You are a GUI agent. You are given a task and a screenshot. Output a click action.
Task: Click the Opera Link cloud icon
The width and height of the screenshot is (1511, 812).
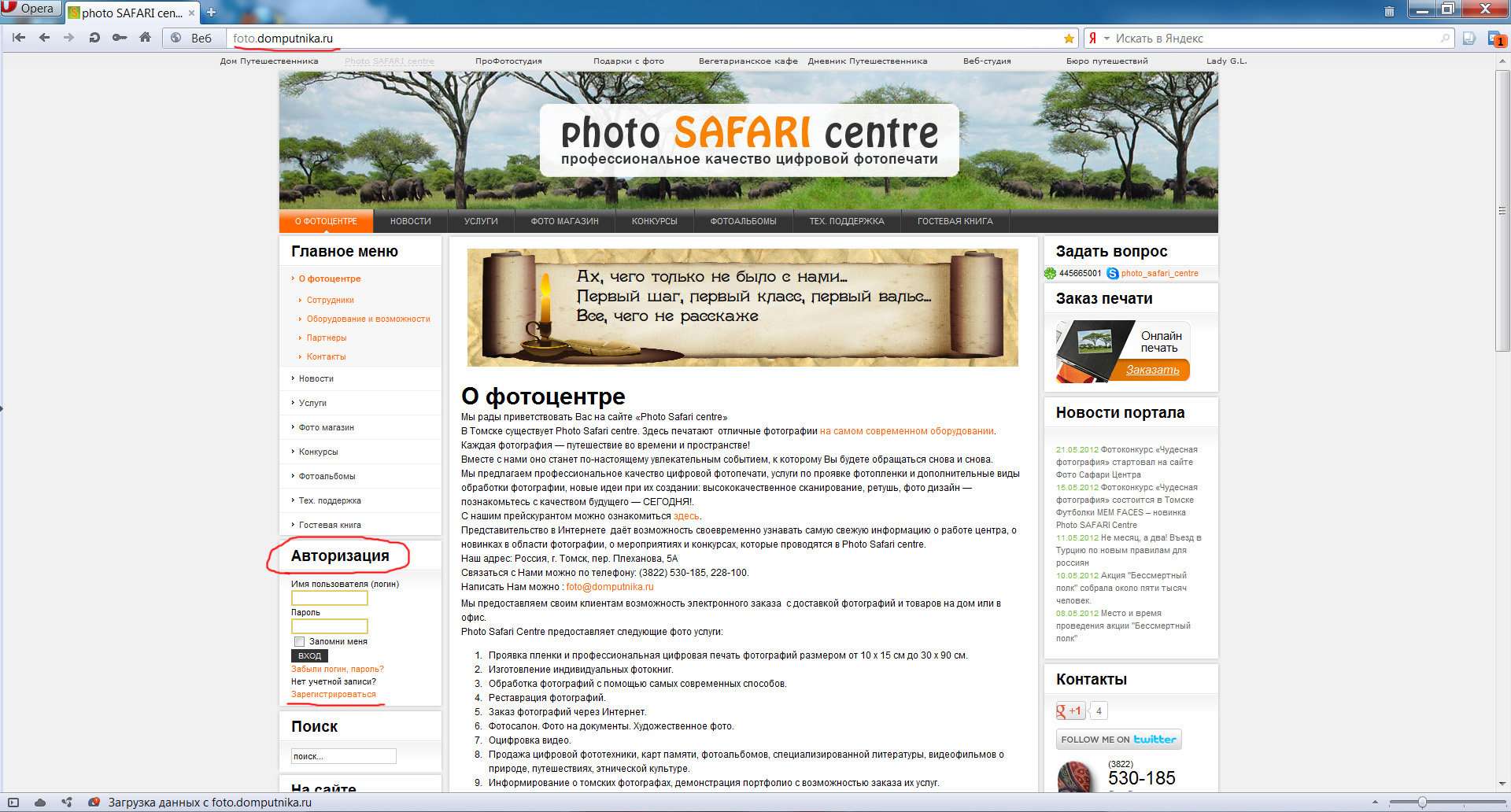[39, 803]
